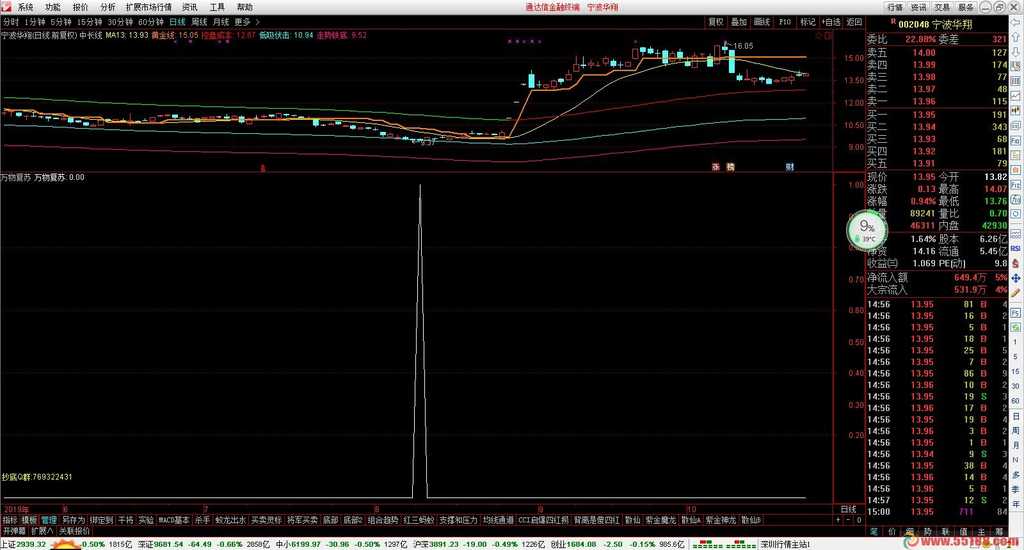Click the 净流入额 649.4万 value
The image size is (1024, 550).
pyautogui.click(x=970, y=278)
